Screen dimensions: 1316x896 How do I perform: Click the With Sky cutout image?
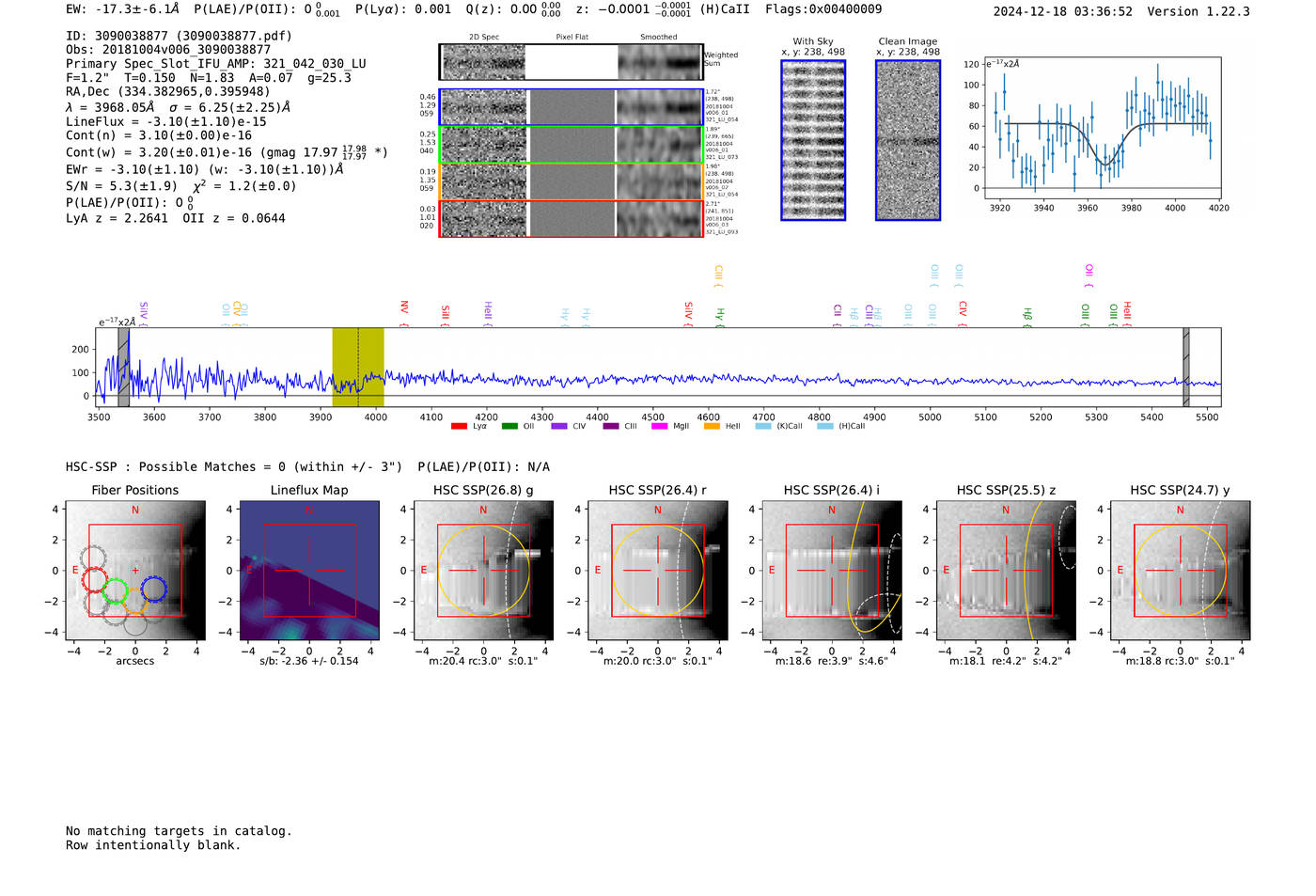tap(813, 140)
